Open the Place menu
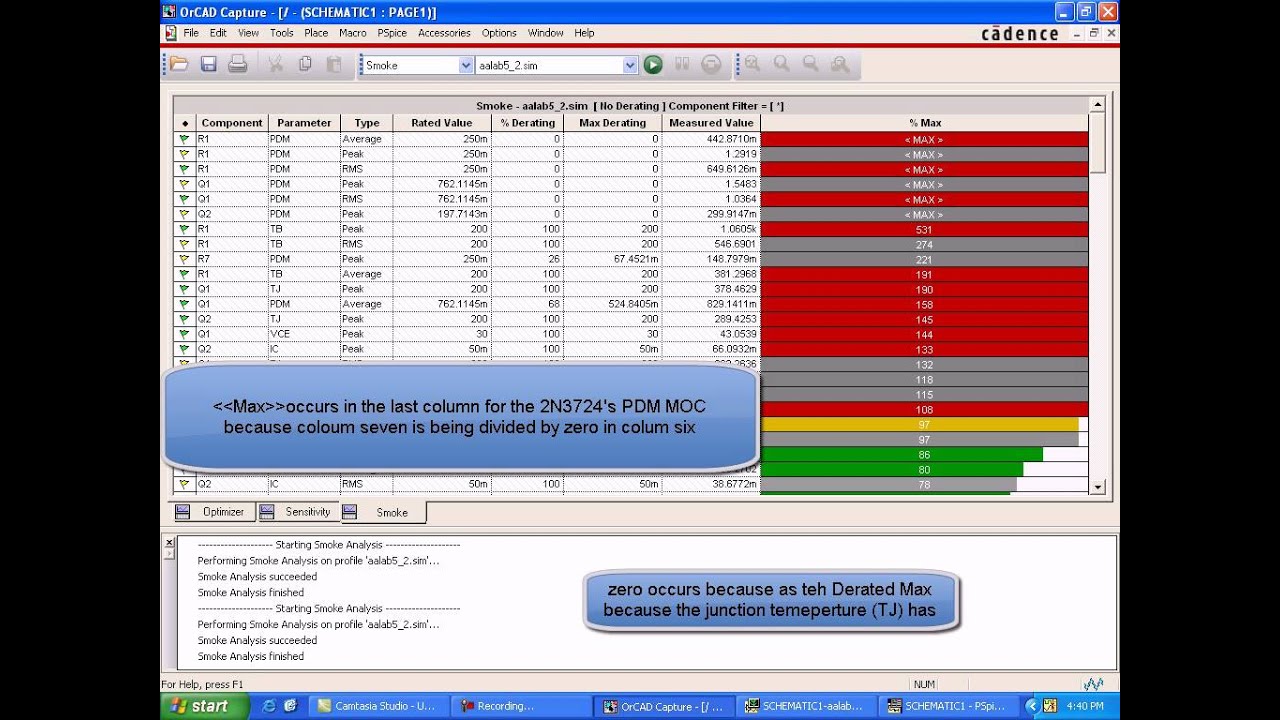1280x720 pixels. click(x=316, y=33)
